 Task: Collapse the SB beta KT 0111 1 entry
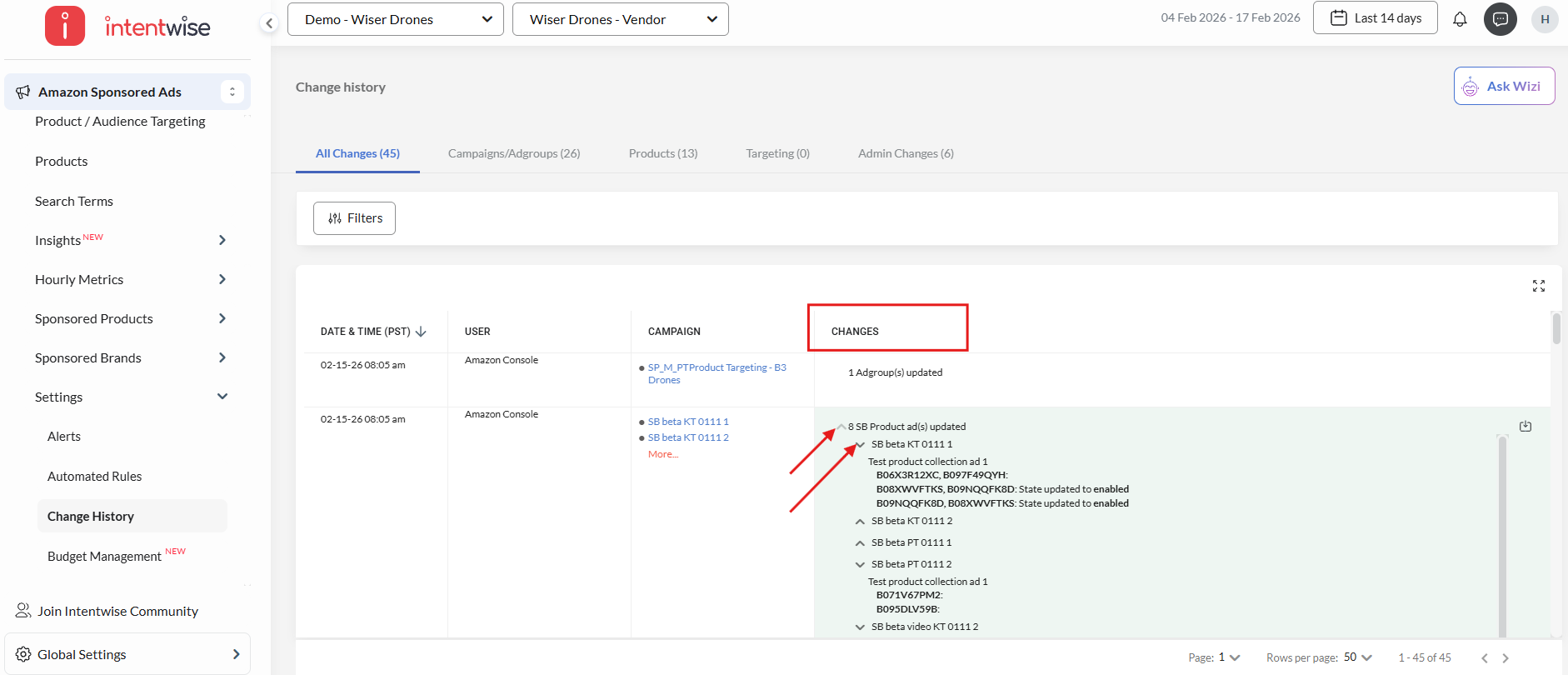[x=860, y=444]
